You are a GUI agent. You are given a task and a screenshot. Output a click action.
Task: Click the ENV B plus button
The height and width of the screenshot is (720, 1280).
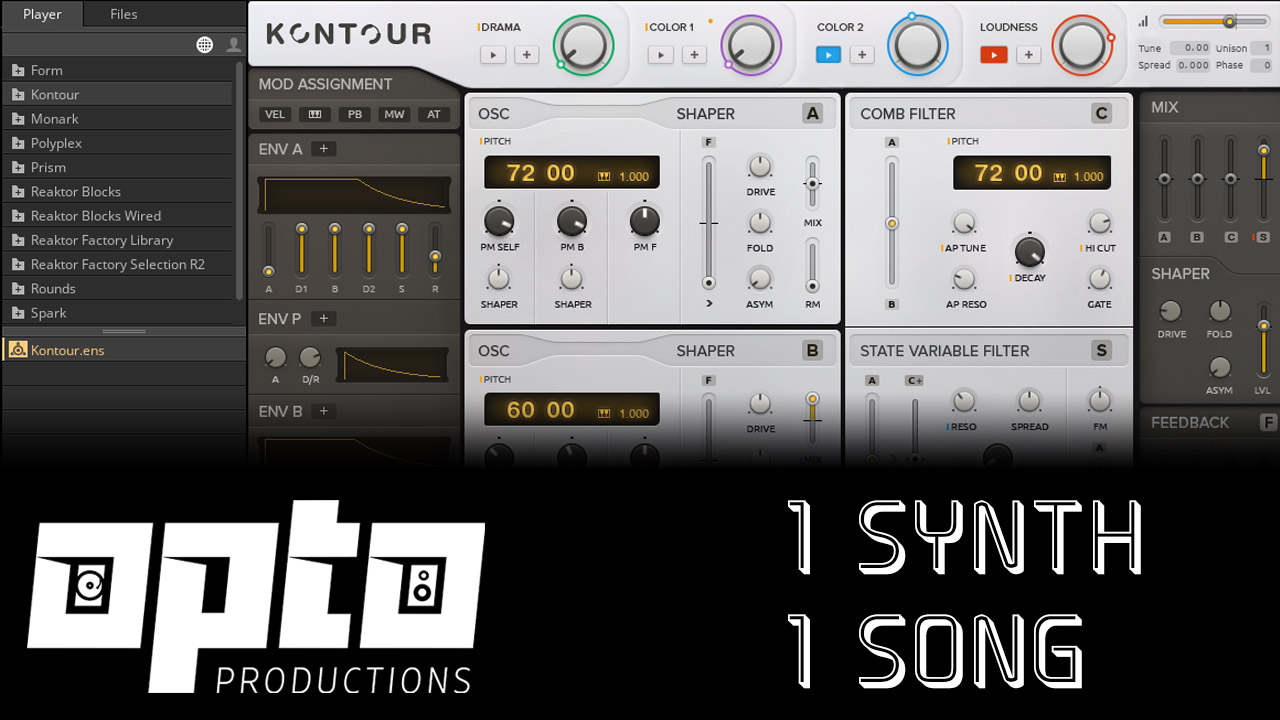(324, 411)
